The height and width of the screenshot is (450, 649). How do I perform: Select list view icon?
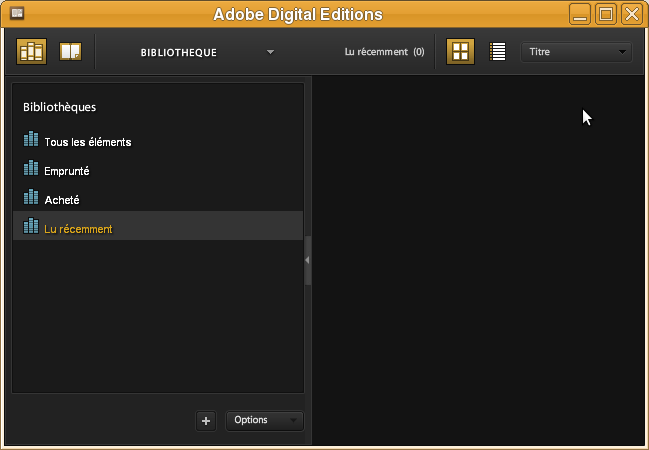click(498, 52)
